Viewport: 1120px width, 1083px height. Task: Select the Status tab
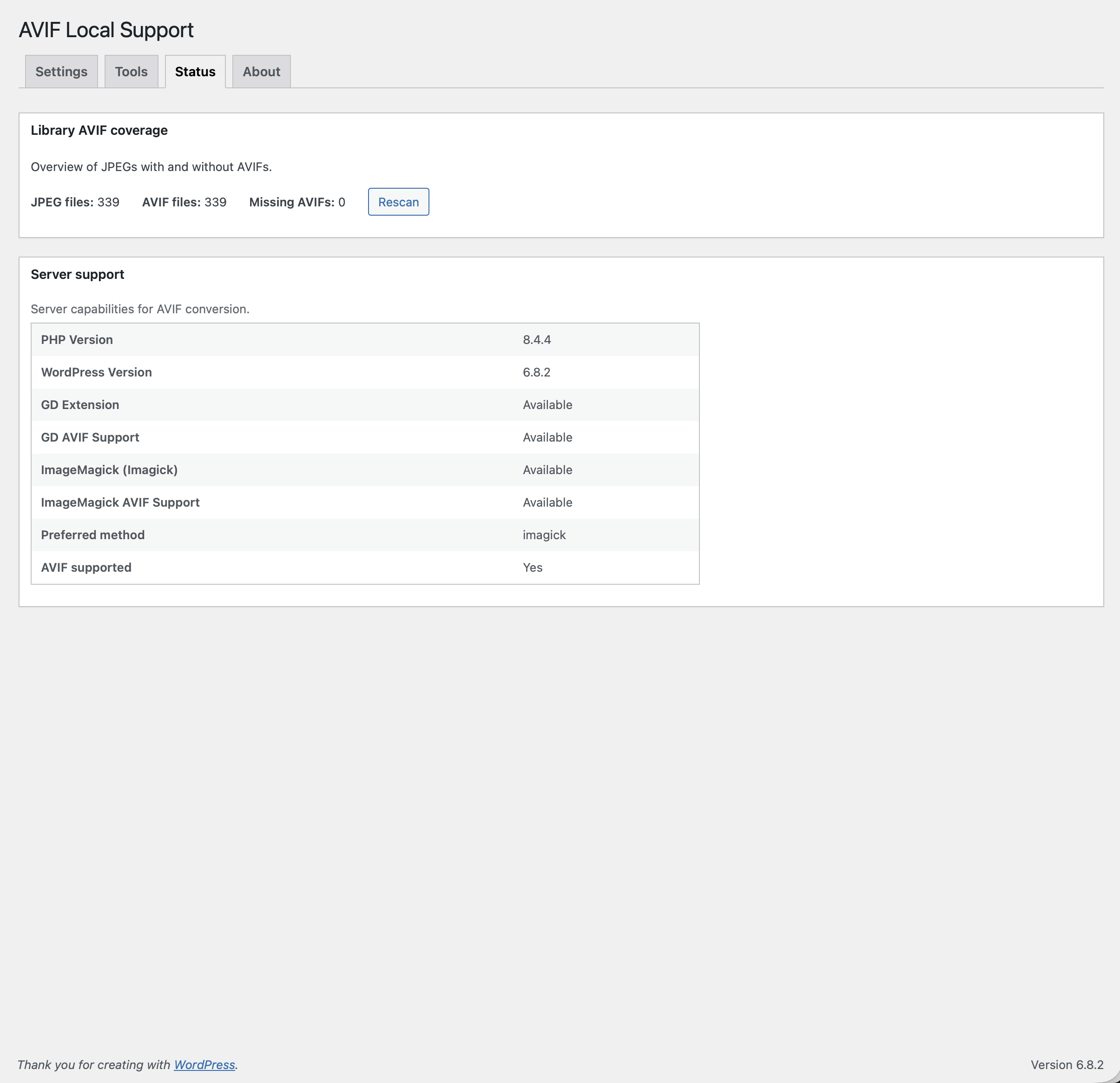tap(195, 71)
